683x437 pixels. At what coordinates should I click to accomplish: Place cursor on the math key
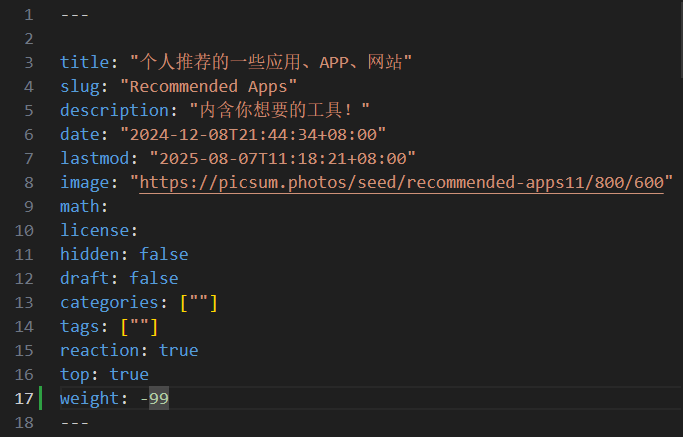79,207
